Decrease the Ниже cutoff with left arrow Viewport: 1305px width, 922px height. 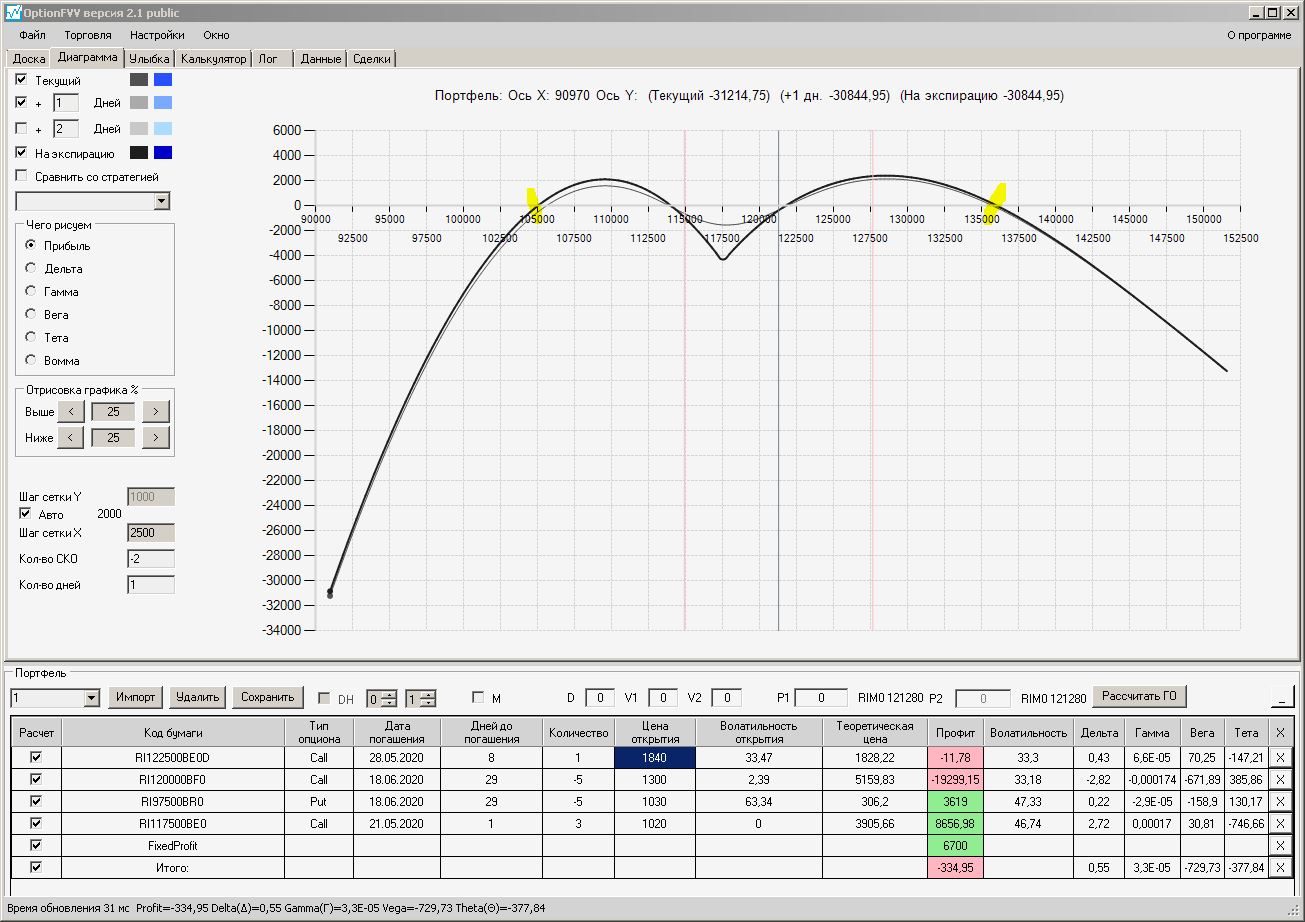[x=70, y=437]
